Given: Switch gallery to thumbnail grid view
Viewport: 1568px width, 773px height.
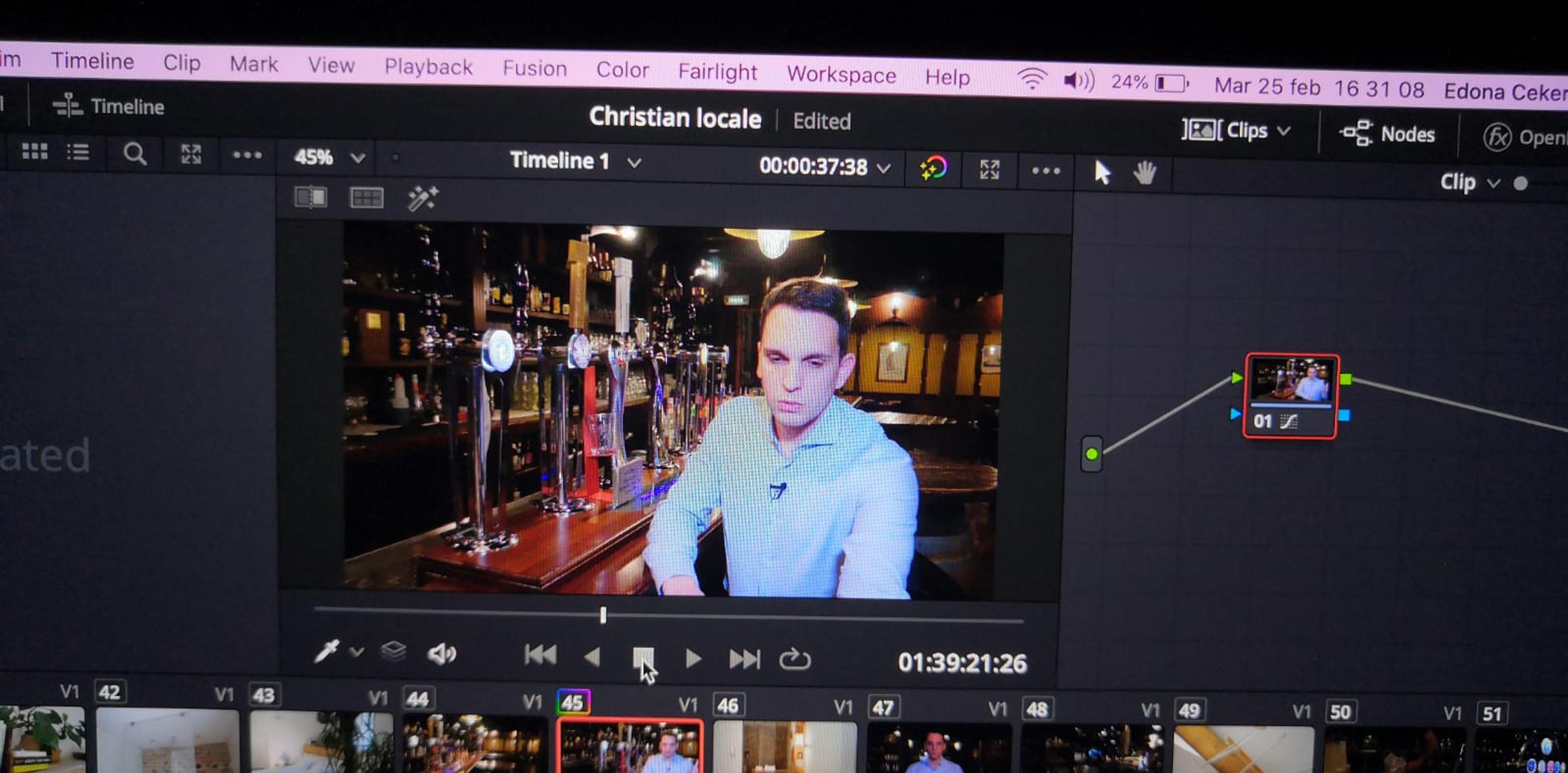Looking at the screenshot, I should [35, 151].
